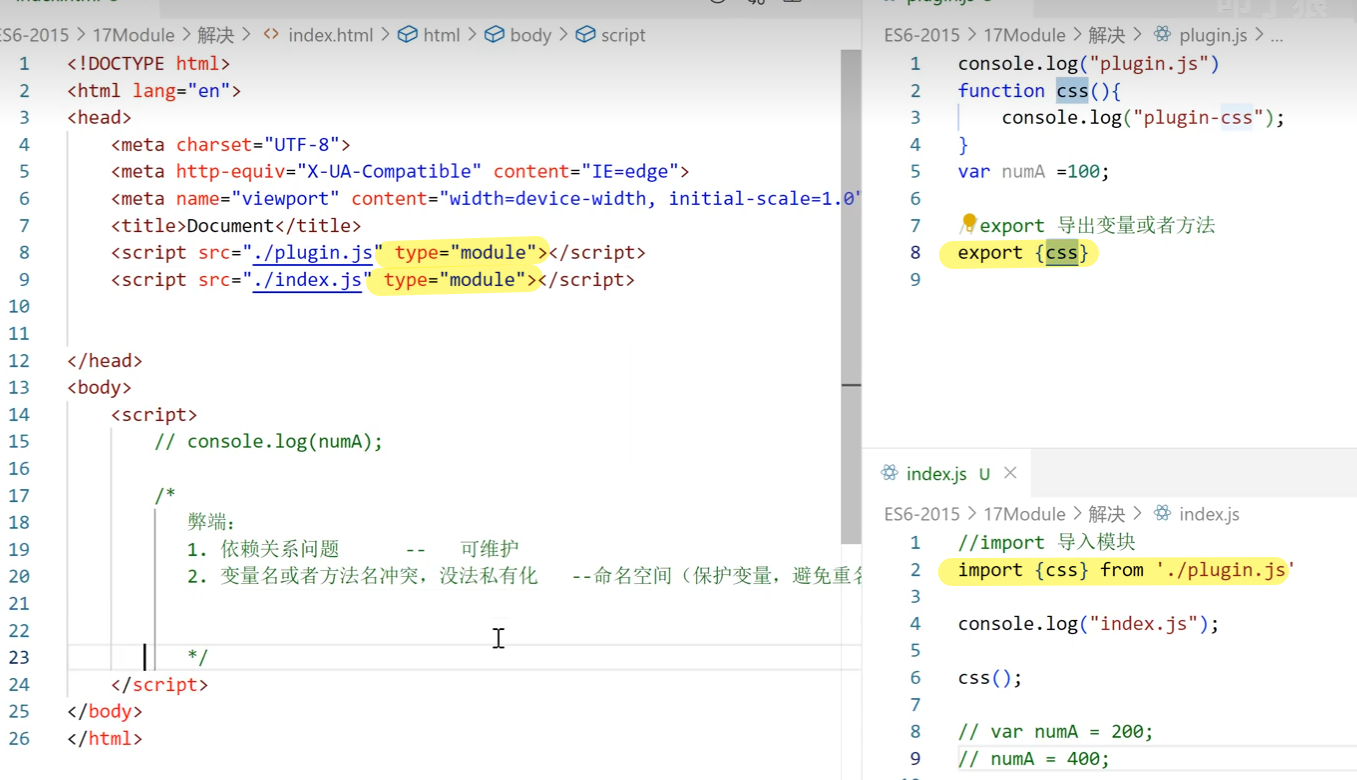The width and height of the screenshot is (1357, 780).
Task: Click the </head> closing tag
Action: coord(105,361)
